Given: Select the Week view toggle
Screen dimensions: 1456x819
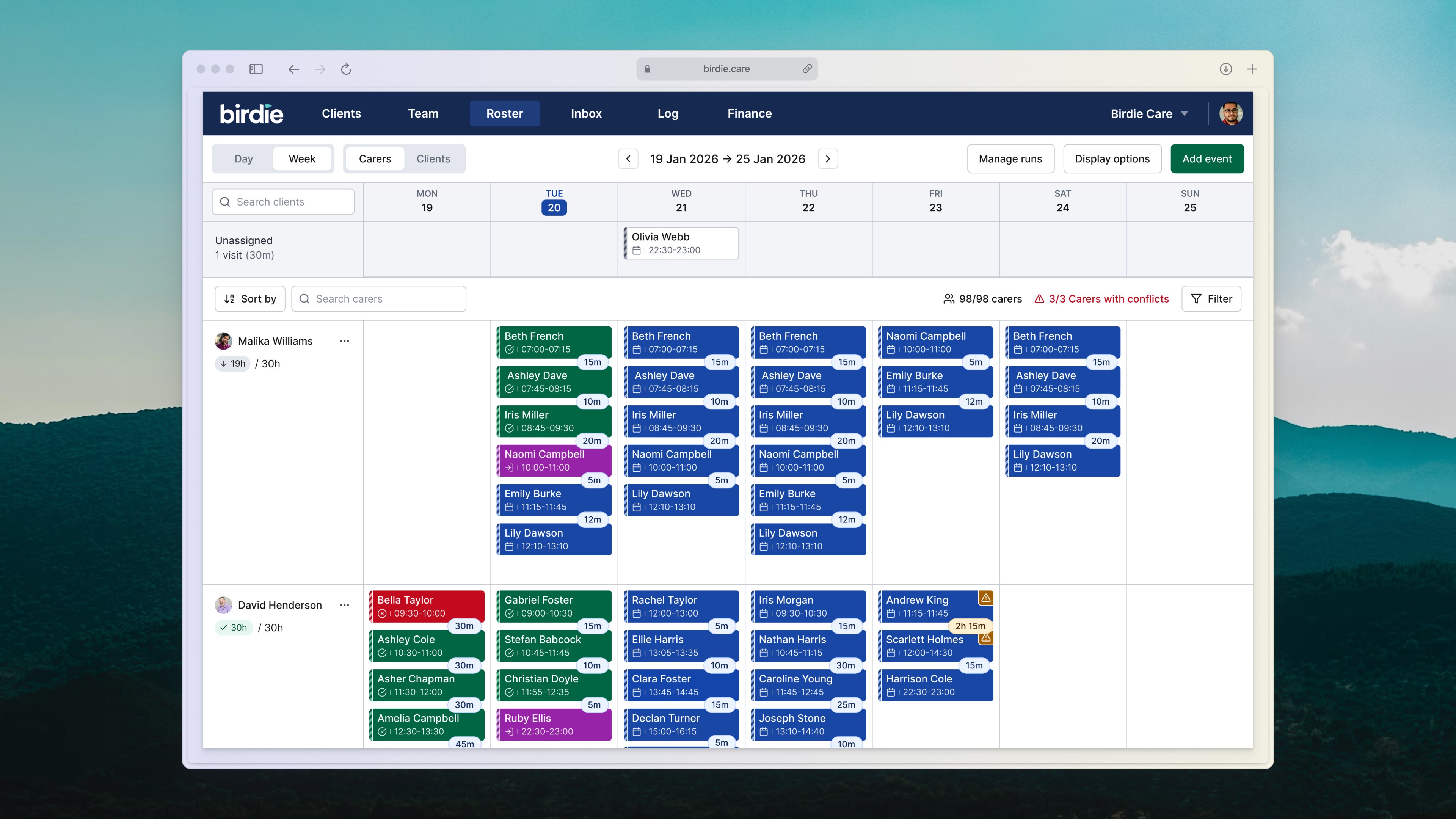Looking at the screenshot, I should (x=302, y=159).
